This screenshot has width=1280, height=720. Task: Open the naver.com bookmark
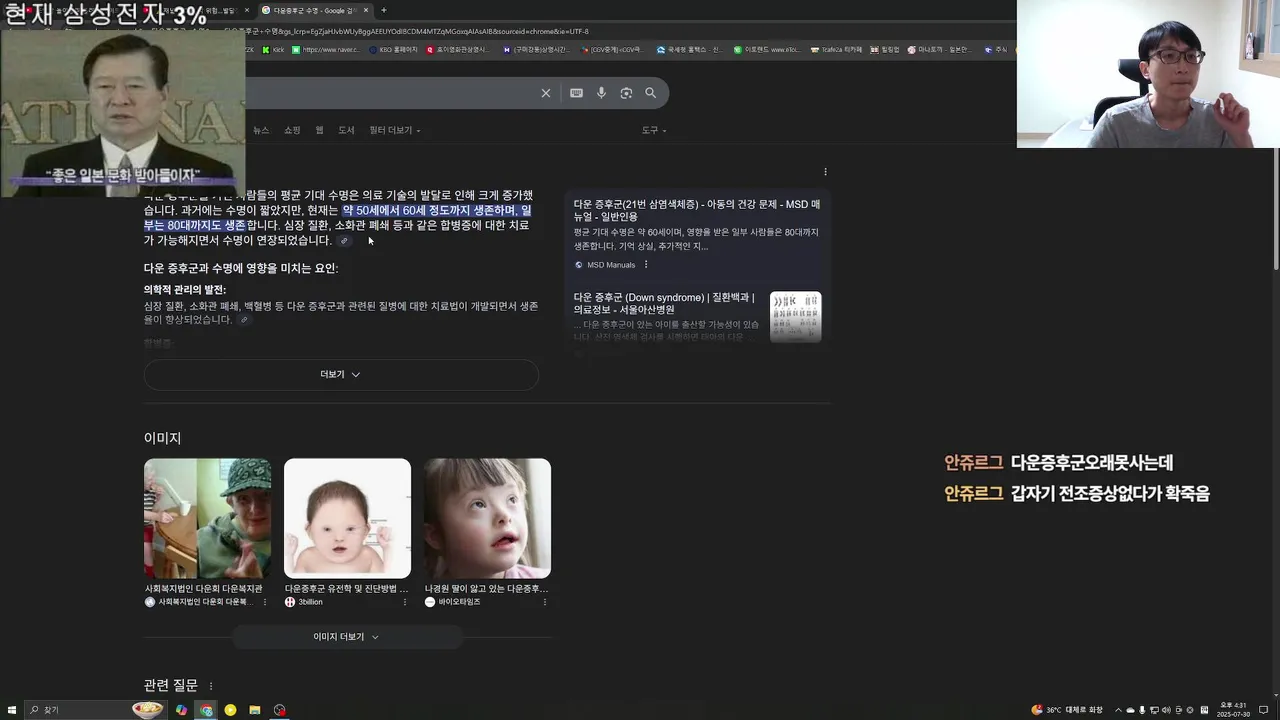(x=326, y=49)
